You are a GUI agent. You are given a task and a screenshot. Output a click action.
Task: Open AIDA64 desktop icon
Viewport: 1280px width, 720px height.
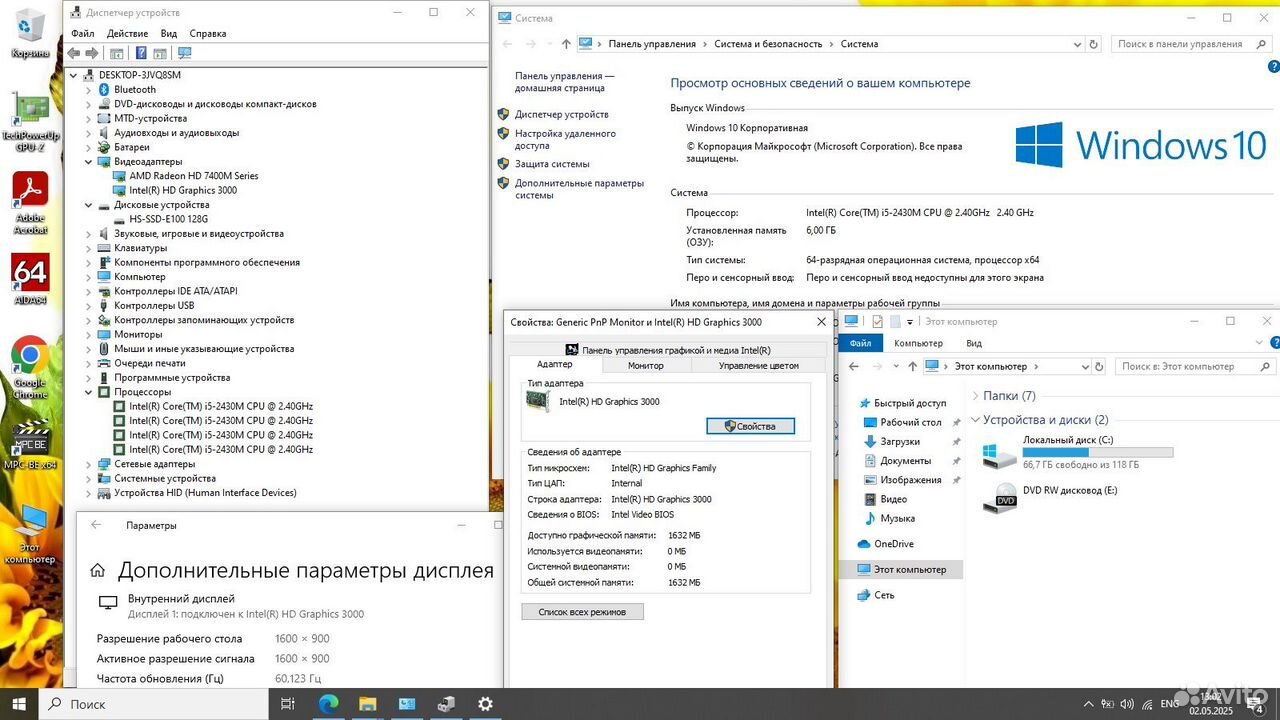(30, 279)
